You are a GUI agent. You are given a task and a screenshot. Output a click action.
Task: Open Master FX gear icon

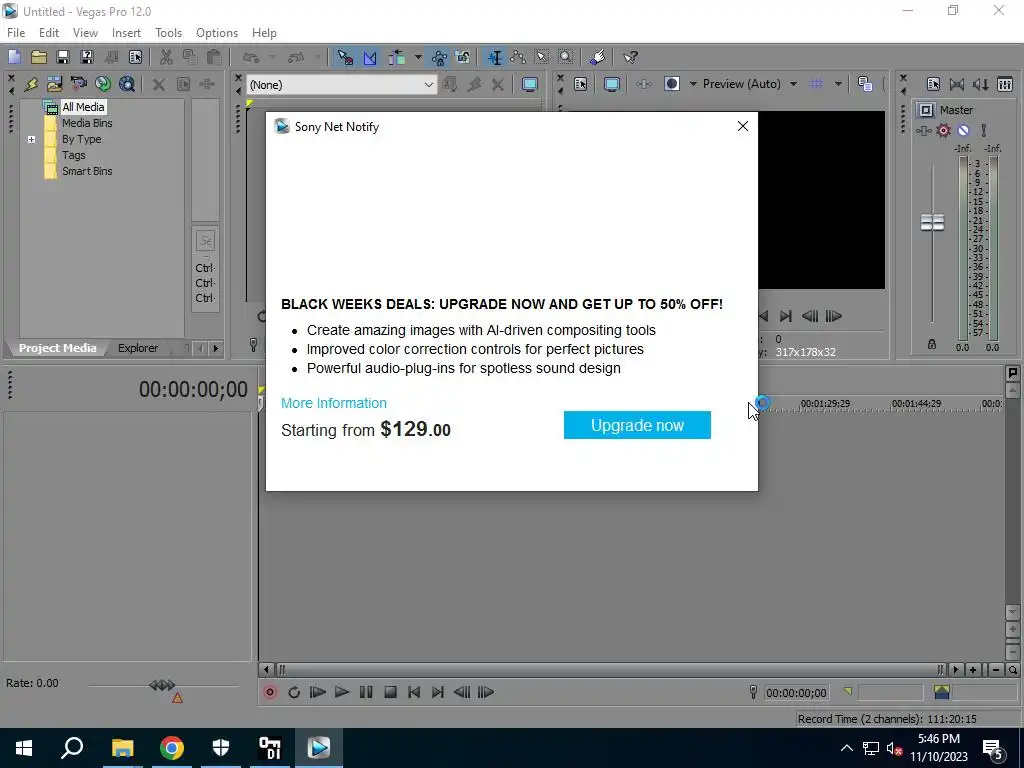[x=944, y=131]
